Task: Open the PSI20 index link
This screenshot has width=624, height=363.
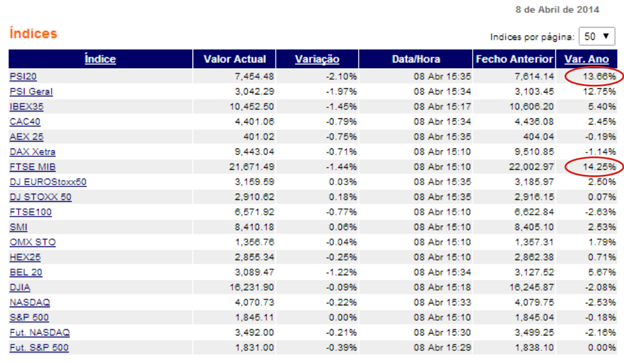Action: [23, 76]
